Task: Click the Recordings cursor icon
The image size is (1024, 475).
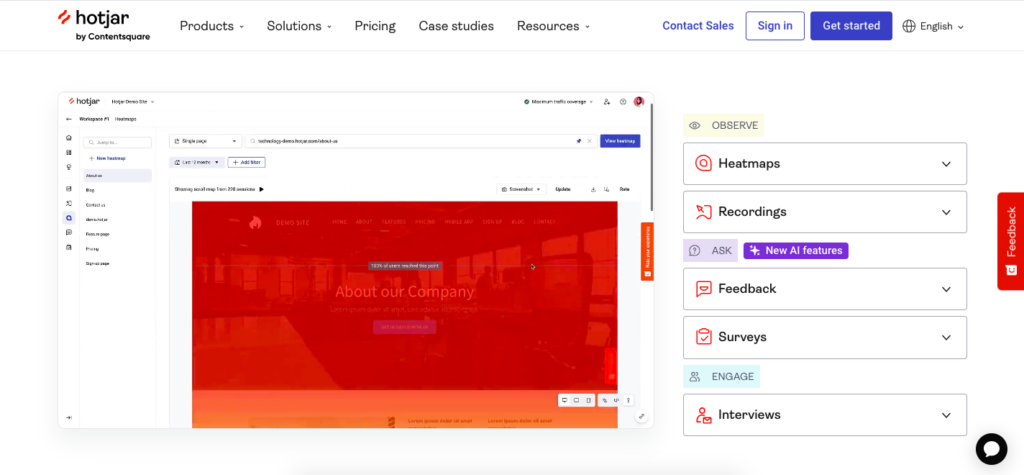Action: [704, 212]
